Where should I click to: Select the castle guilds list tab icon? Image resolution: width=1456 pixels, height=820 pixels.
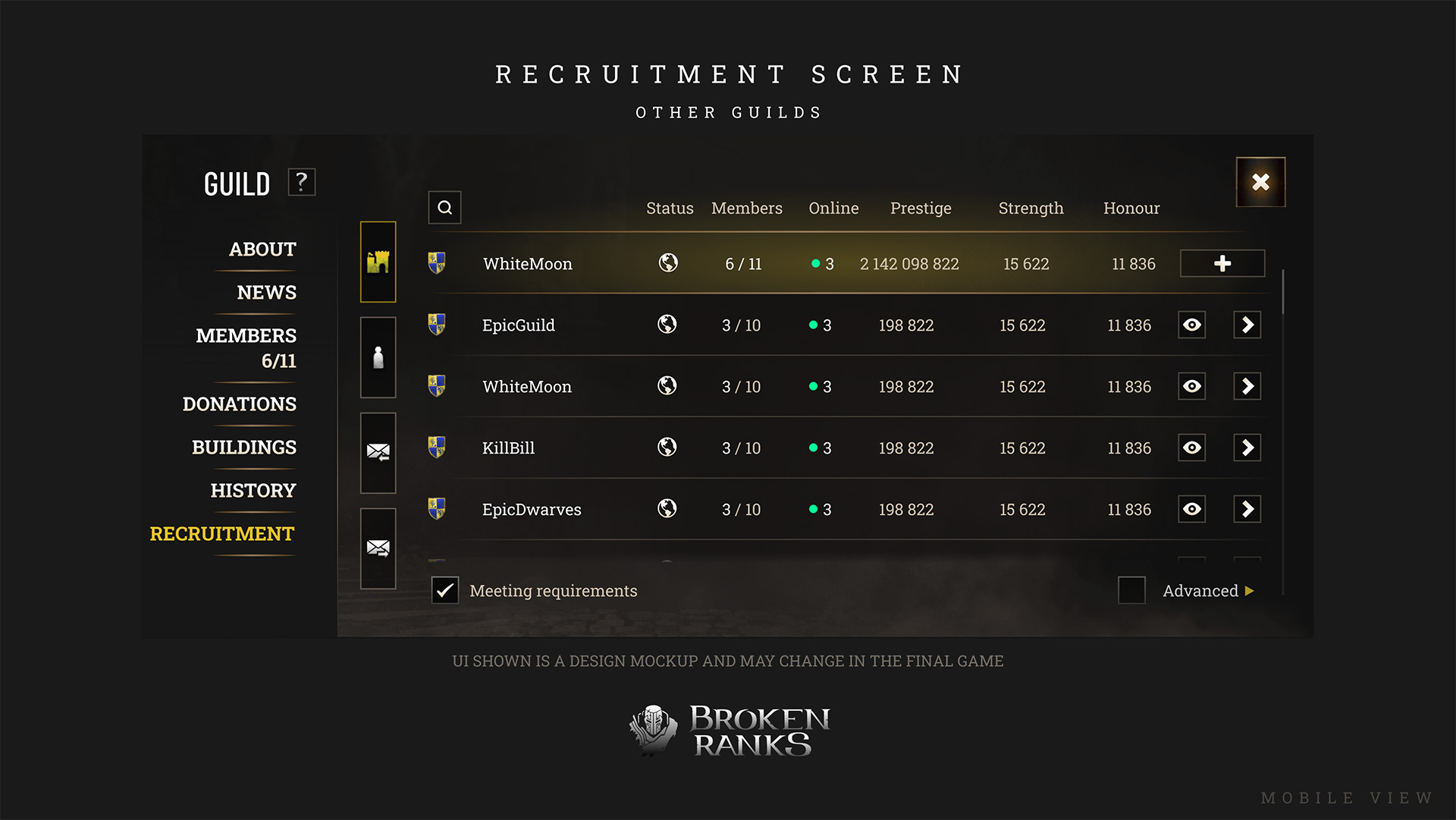coord(378,262)
